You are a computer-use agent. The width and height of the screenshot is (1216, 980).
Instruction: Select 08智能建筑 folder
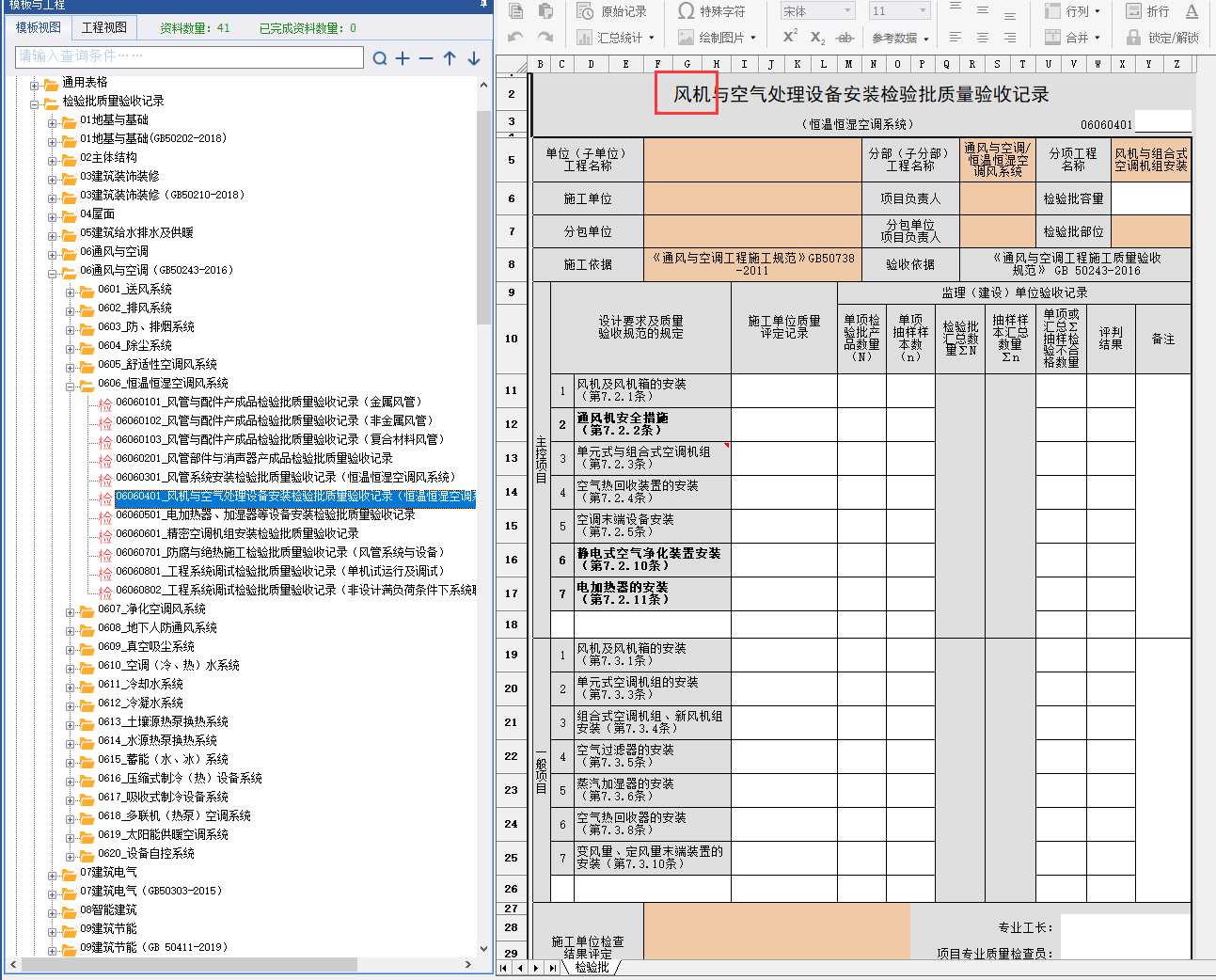(108, 909)
